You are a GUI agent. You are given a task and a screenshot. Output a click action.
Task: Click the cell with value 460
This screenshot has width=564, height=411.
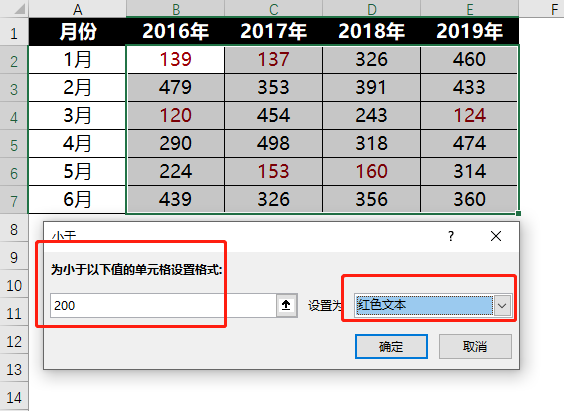point(470,60)
